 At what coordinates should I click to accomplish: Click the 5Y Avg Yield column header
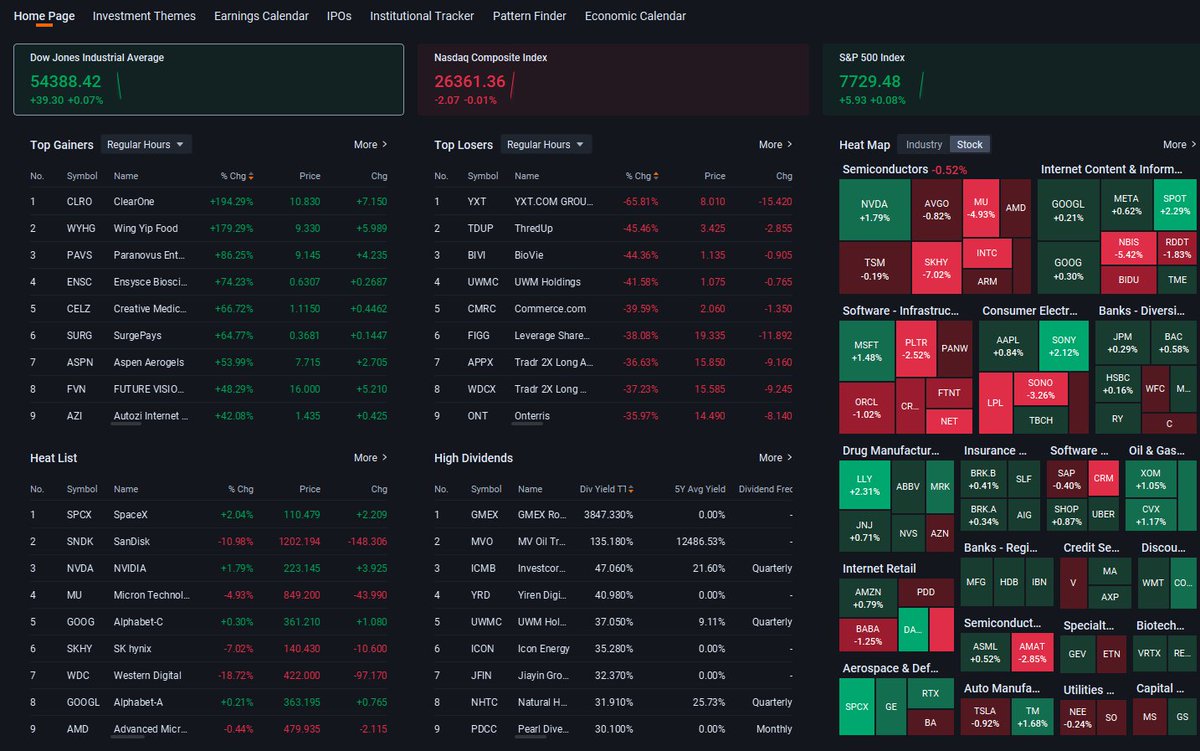701,489
